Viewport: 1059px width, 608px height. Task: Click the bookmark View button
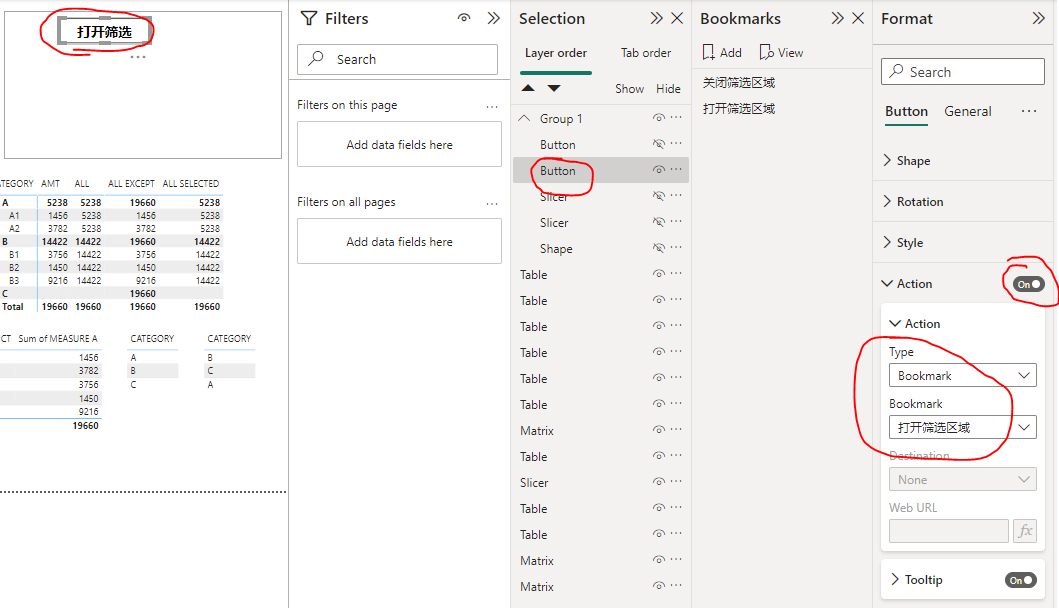click(781, 53)
